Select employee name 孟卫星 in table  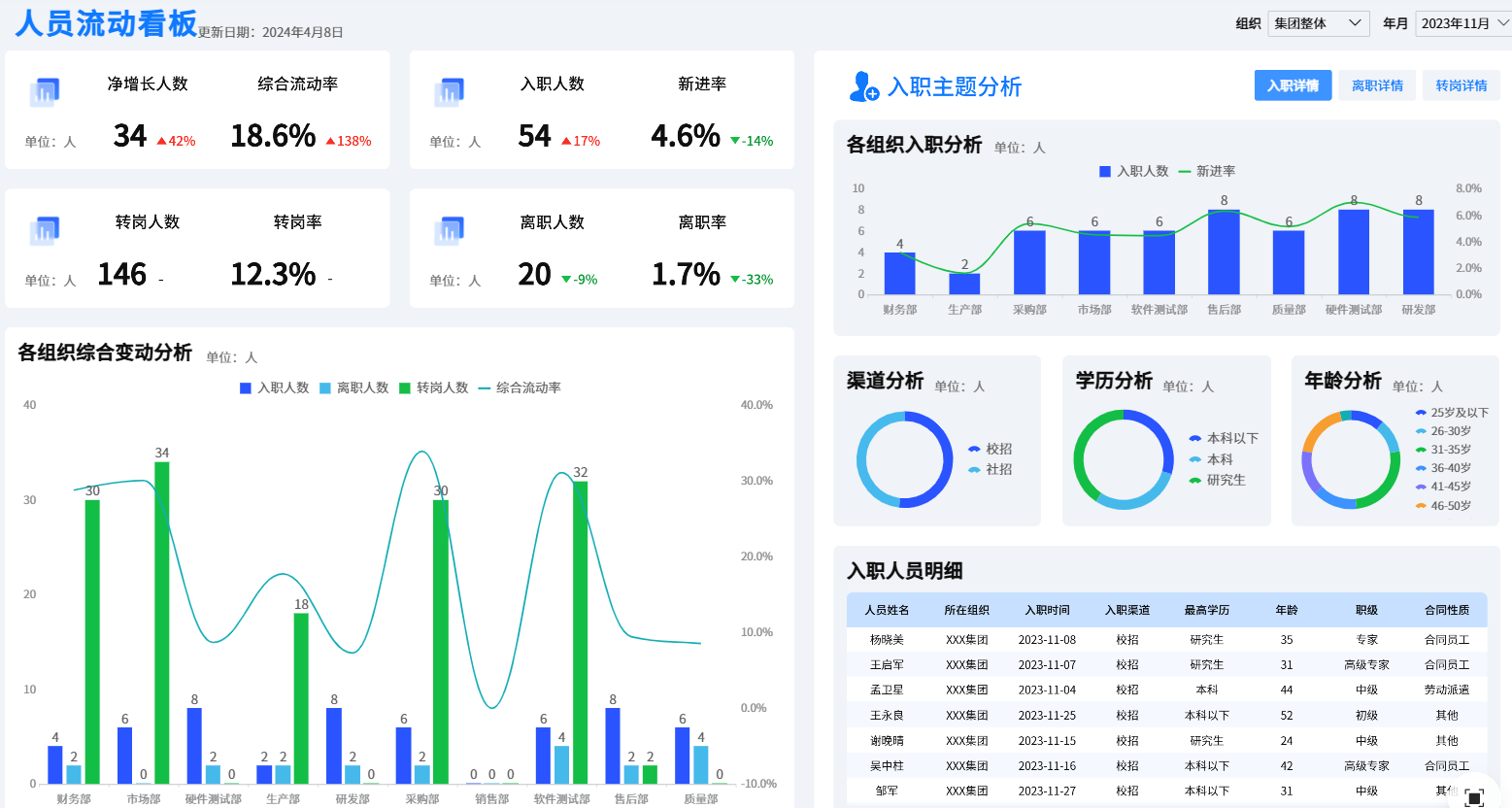pyautogui.click(x=887, y=690)
